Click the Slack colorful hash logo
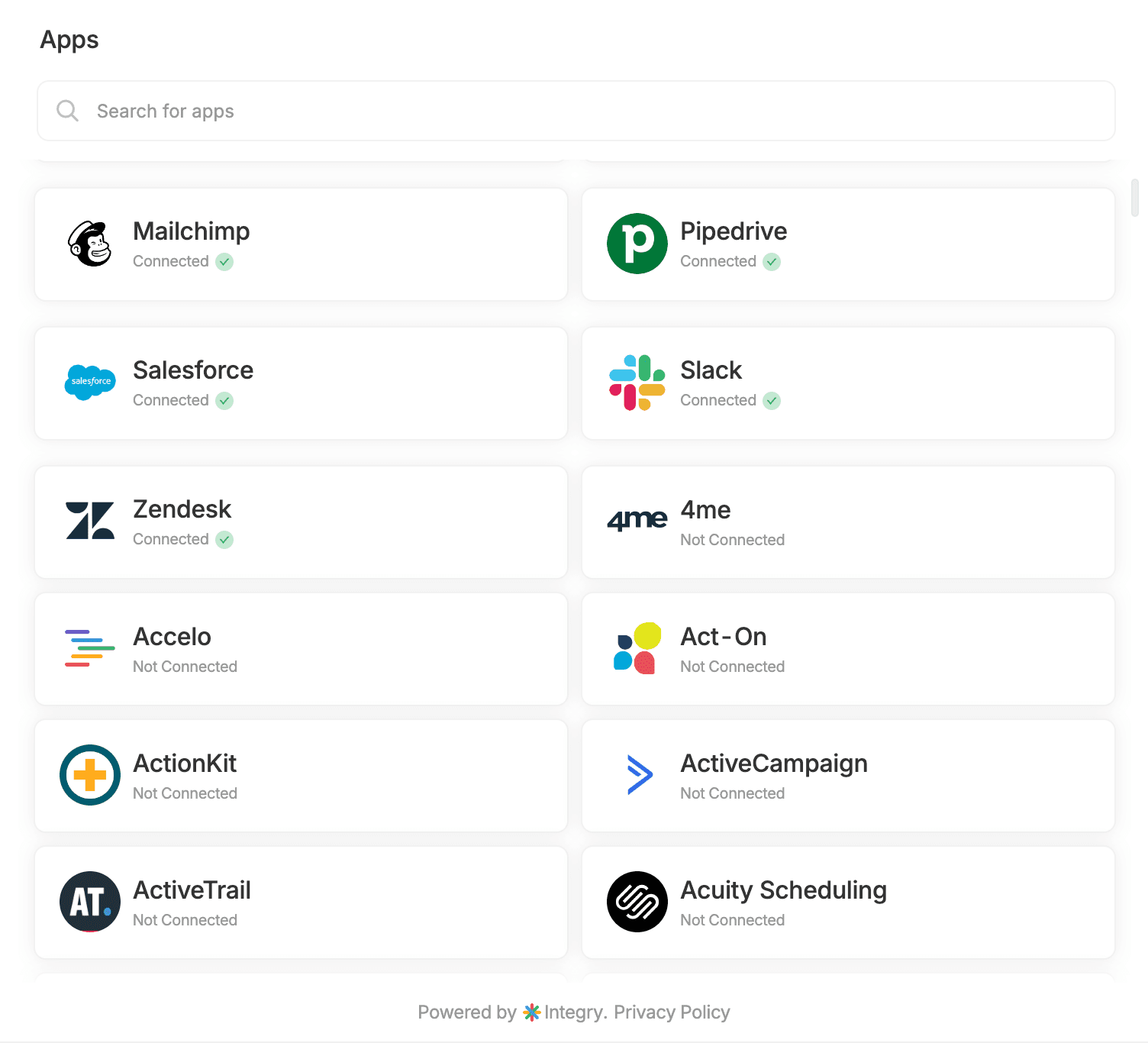This screenshot has height=1043, width=1148. pyautogui.click(x=637, y=383)
